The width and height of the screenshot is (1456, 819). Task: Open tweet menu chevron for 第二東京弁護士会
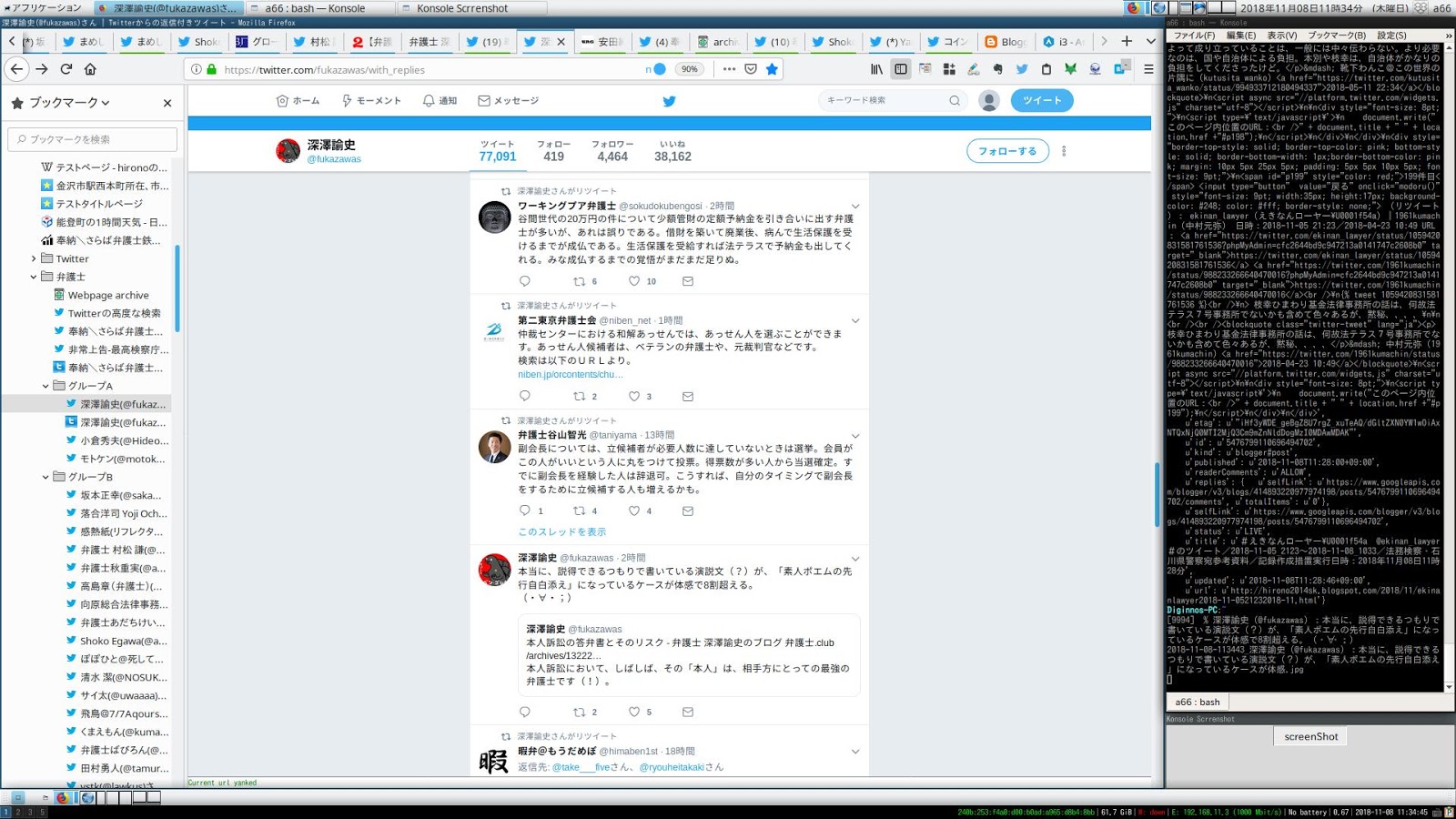point(855,321)
